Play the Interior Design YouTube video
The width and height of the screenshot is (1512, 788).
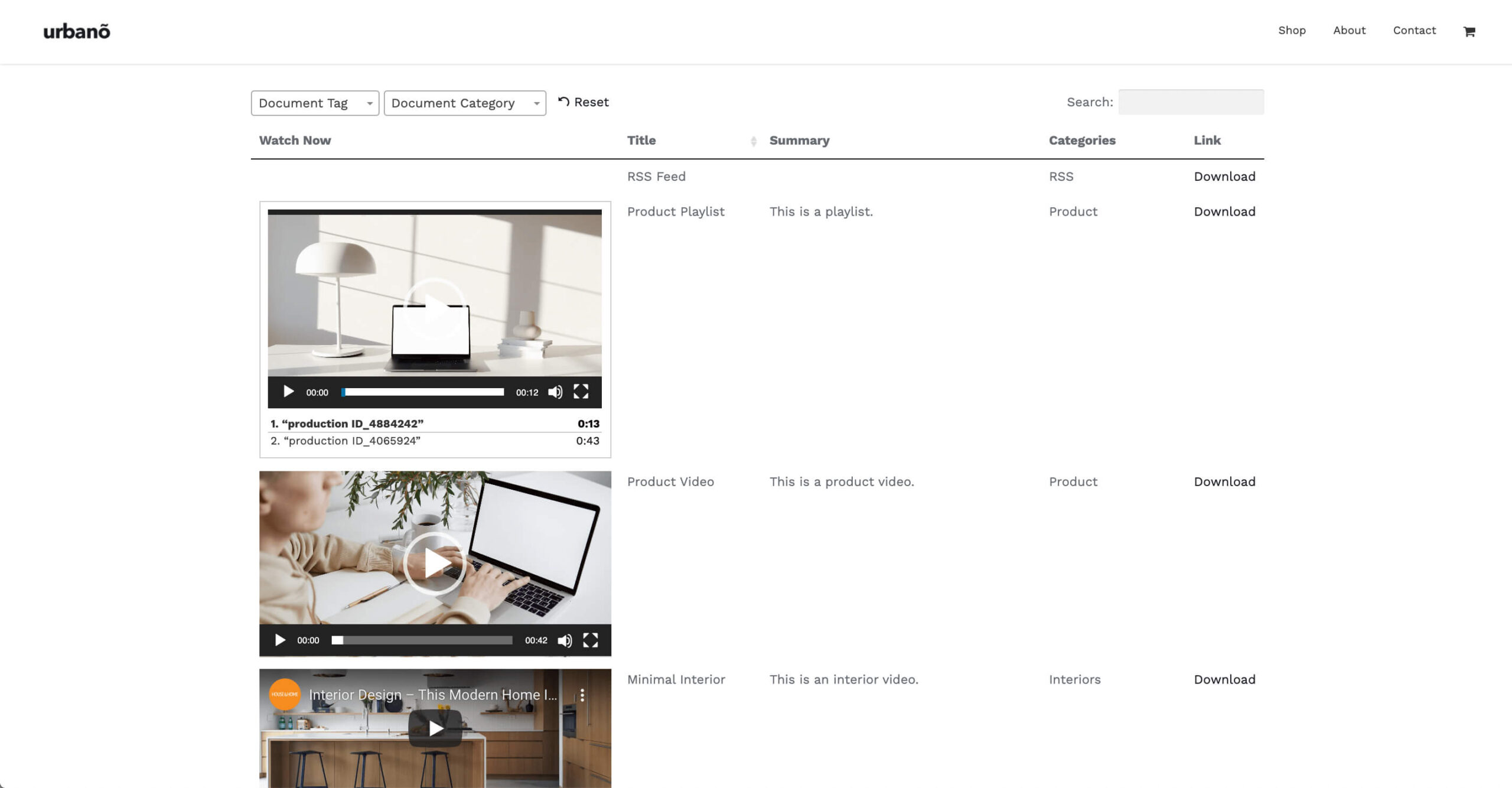point(435,728)
